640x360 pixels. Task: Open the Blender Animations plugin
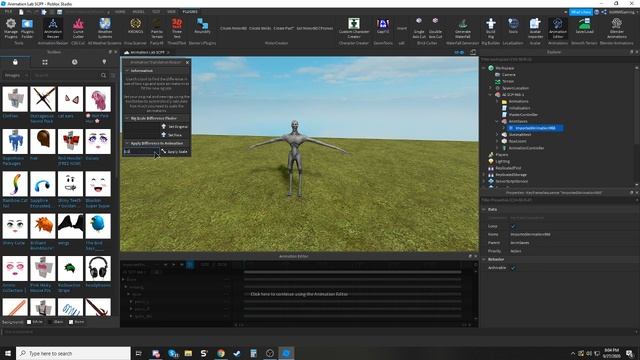point(617,28)
